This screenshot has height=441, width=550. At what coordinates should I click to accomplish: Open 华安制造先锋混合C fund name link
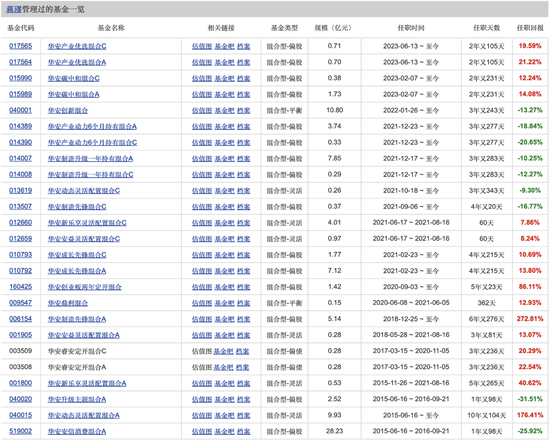77,207
